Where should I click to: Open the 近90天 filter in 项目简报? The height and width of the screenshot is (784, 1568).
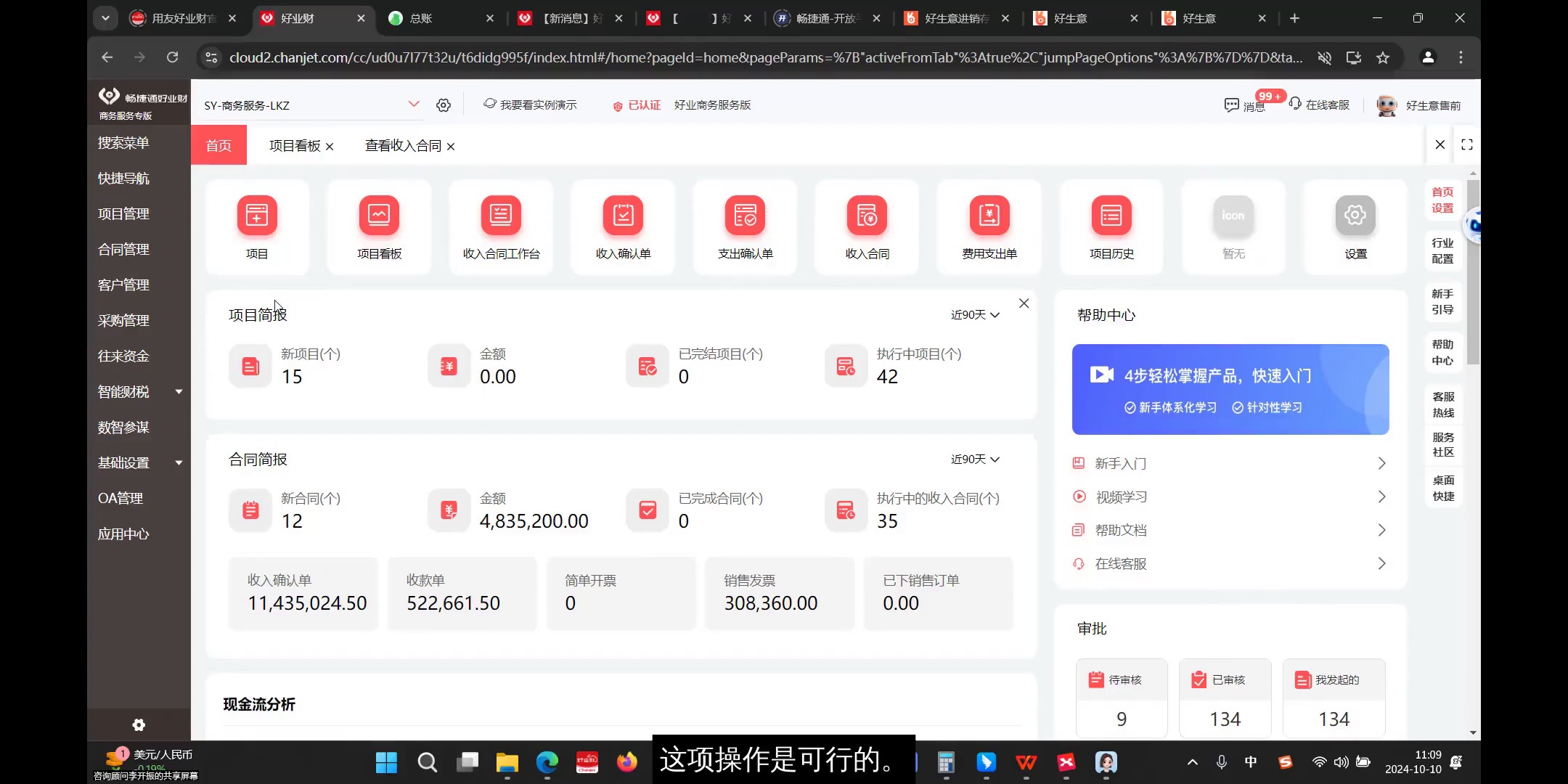click(973, 314)
